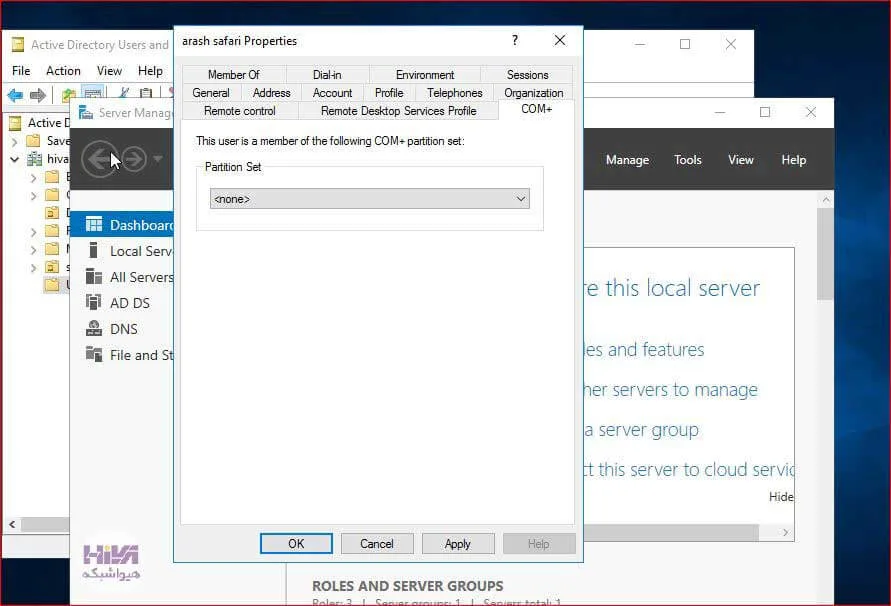Switch to the Address tab

272,93
